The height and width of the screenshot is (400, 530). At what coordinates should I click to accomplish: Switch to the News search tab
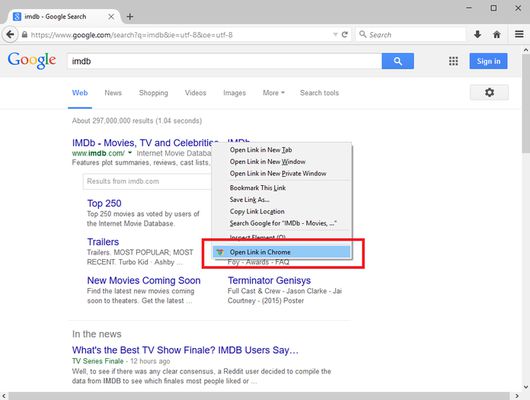(x=113, y=93)
